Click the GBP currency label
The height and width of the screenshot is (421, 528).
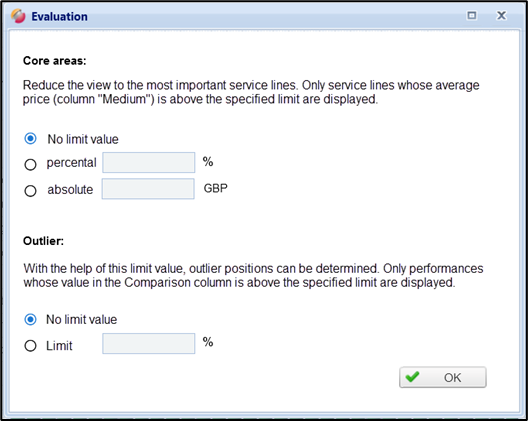[216, 188]
